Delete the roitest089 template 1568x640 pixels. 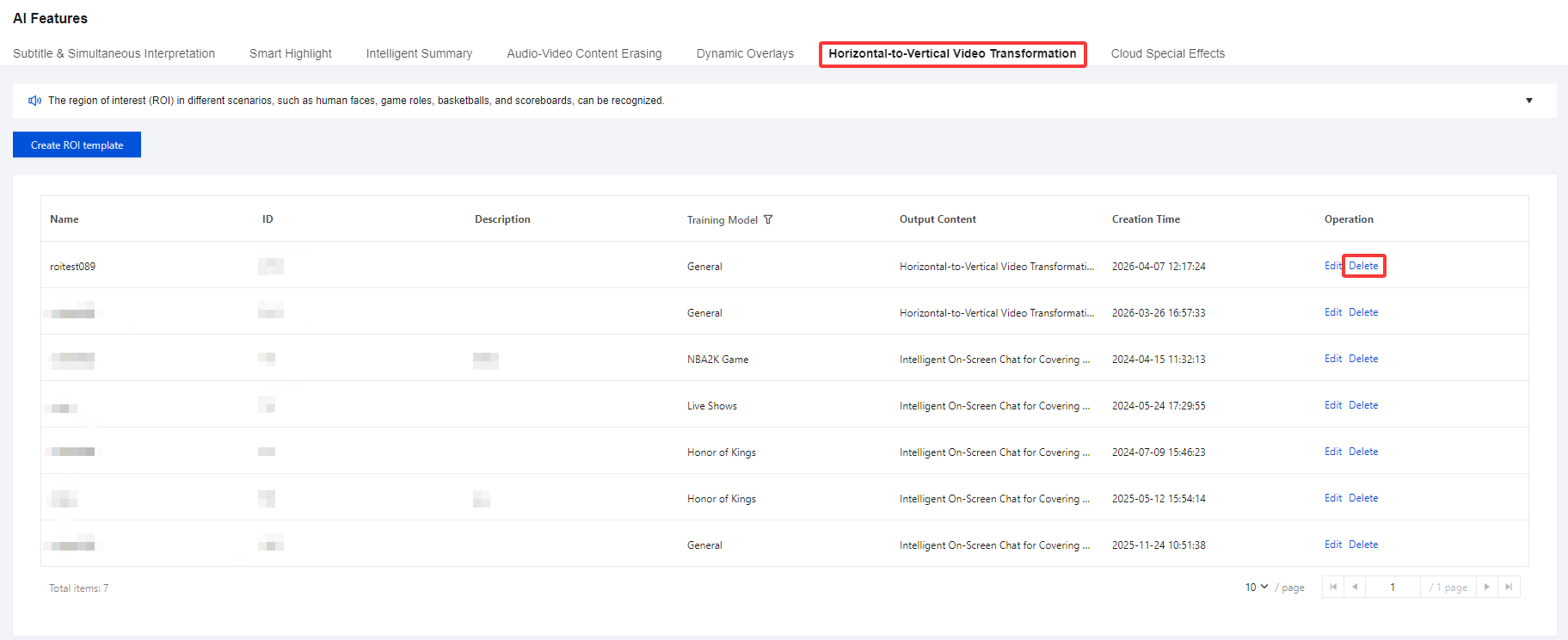[x=1363, y=266]
